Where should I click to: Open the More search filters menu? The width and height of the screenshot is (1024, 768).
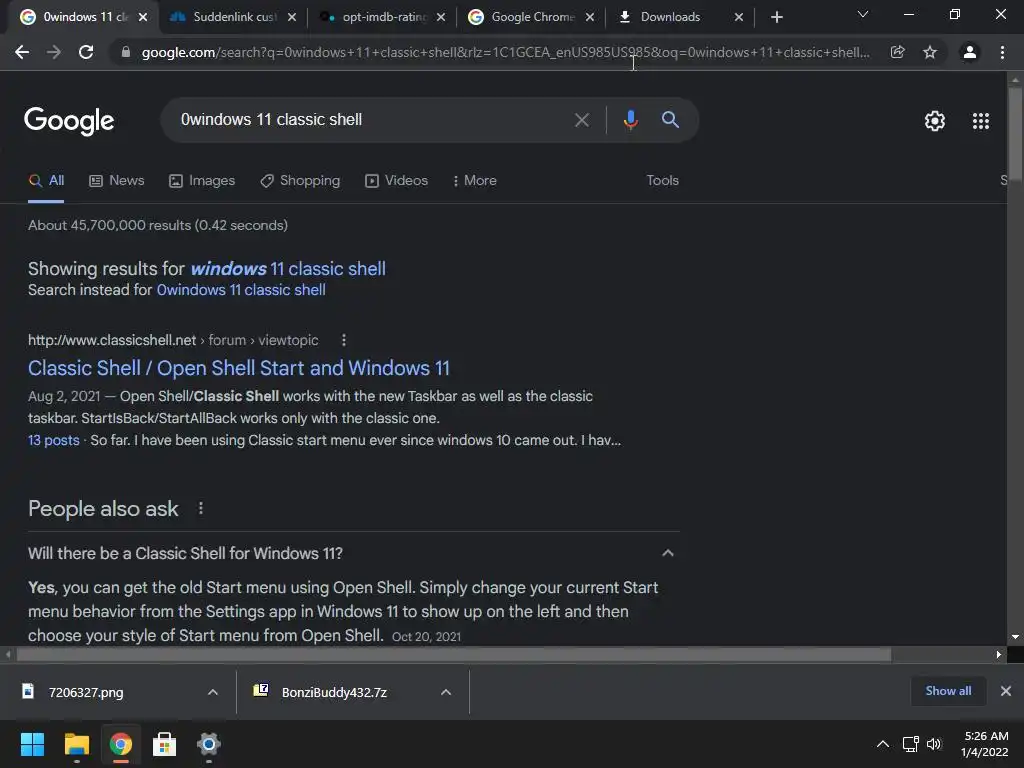click(474, 181)
